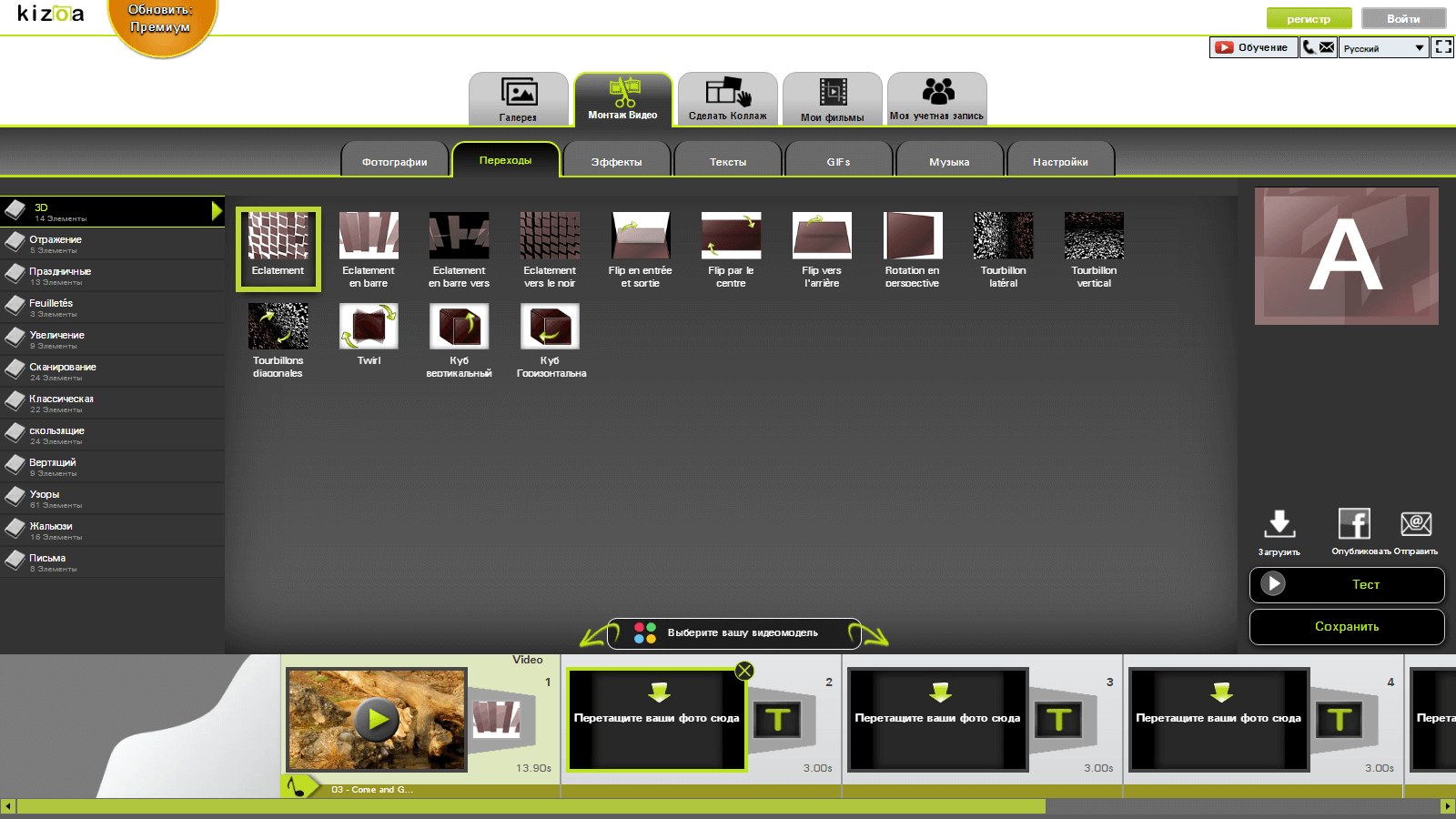The height and width of the screenshot is (819, 1456).
Task: Click the Сохранить save button
Action: [1347, 626]
